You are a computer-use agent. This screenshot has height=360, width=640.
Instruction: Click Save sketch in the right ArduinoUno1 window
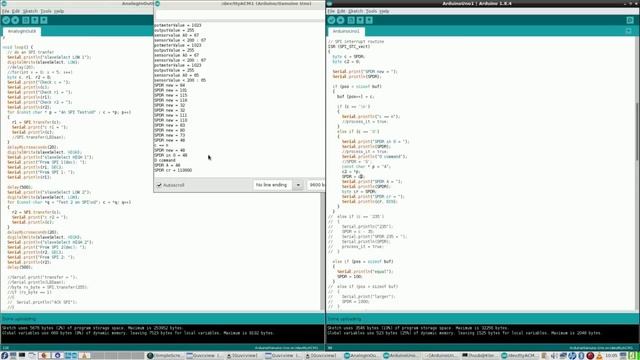pos(369,20)
